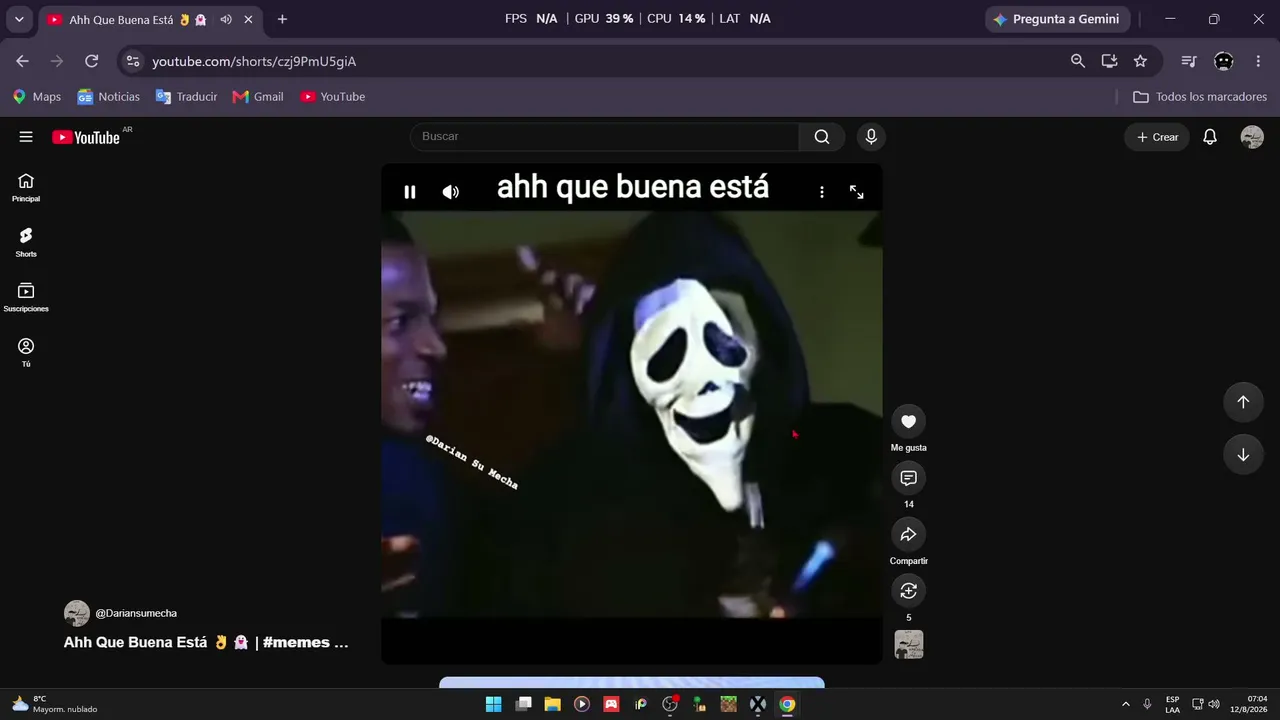1280x720 pixels.
Task: Open the weather widget showing 8°C
Action: pyautogui.click(x=55, y=704)
